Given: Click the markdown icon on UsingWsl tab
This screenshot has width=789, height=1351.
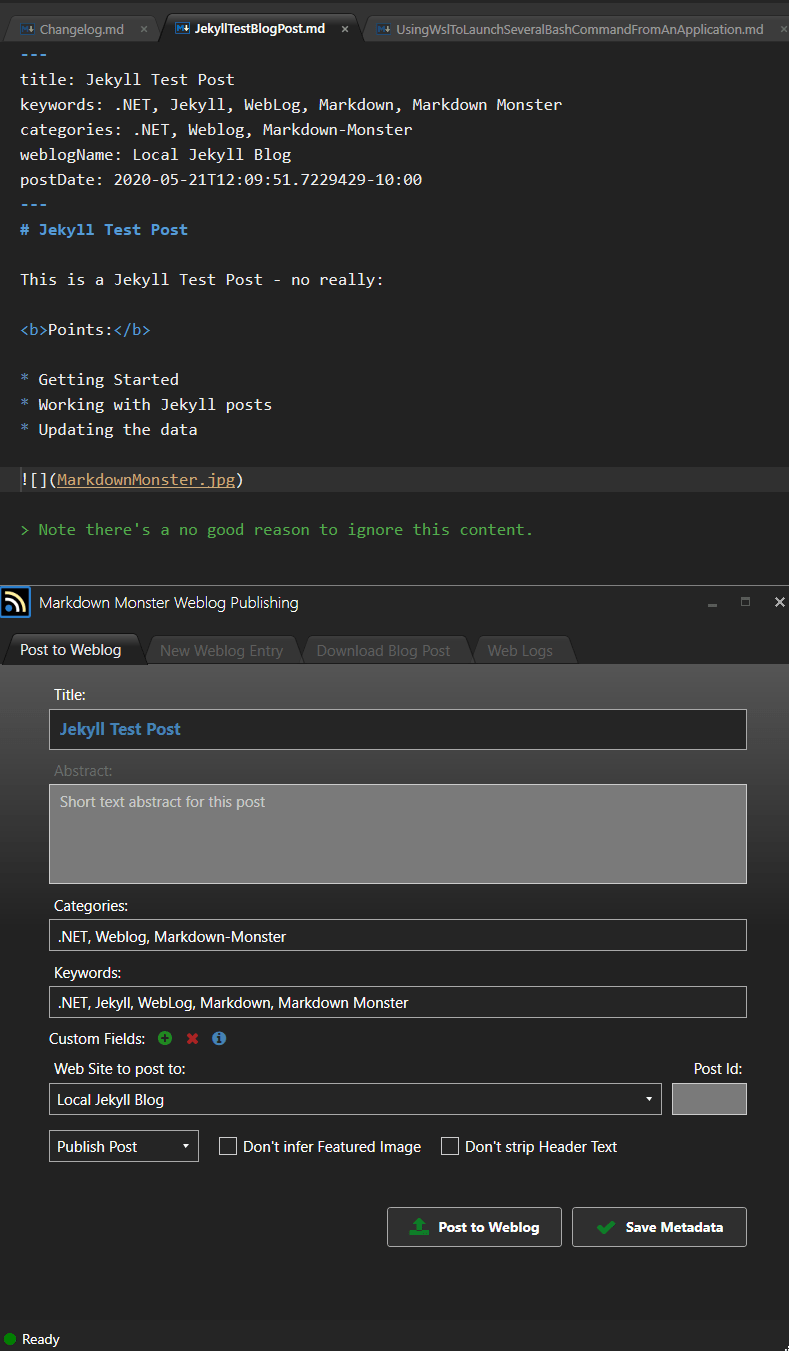Looking at the screenshot, I should click(384, 29).
